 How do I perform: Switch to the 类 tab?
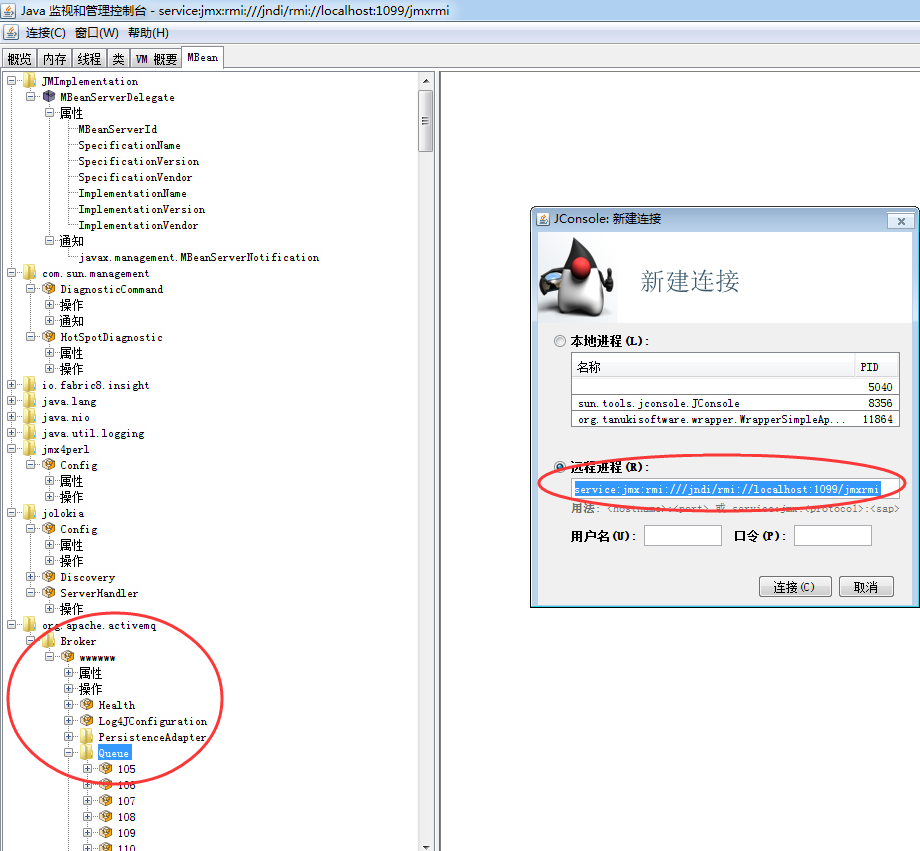pos(119,59)
